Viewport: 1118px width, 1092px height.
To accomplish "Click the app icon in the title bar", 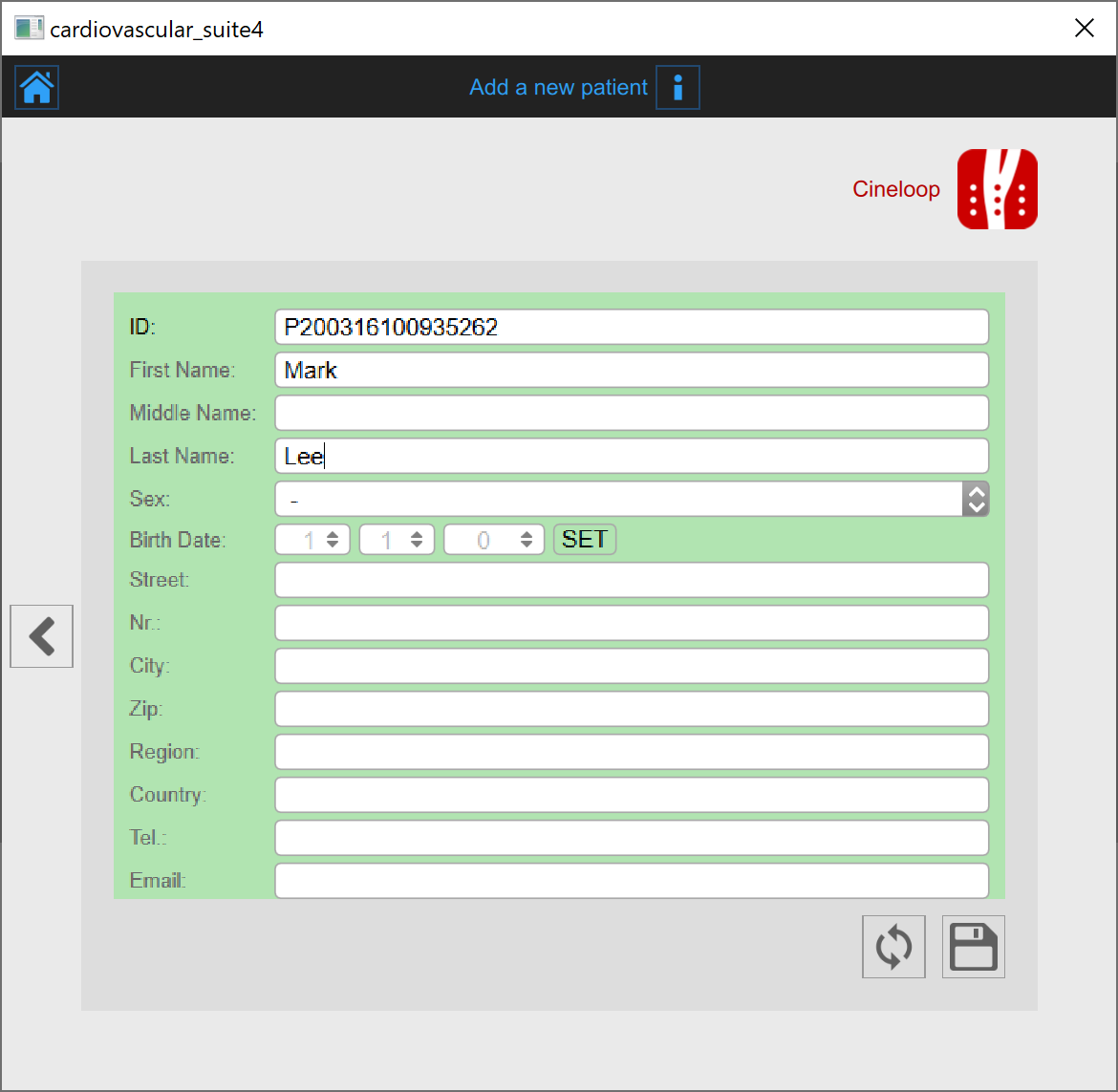I will coord(29,29).
